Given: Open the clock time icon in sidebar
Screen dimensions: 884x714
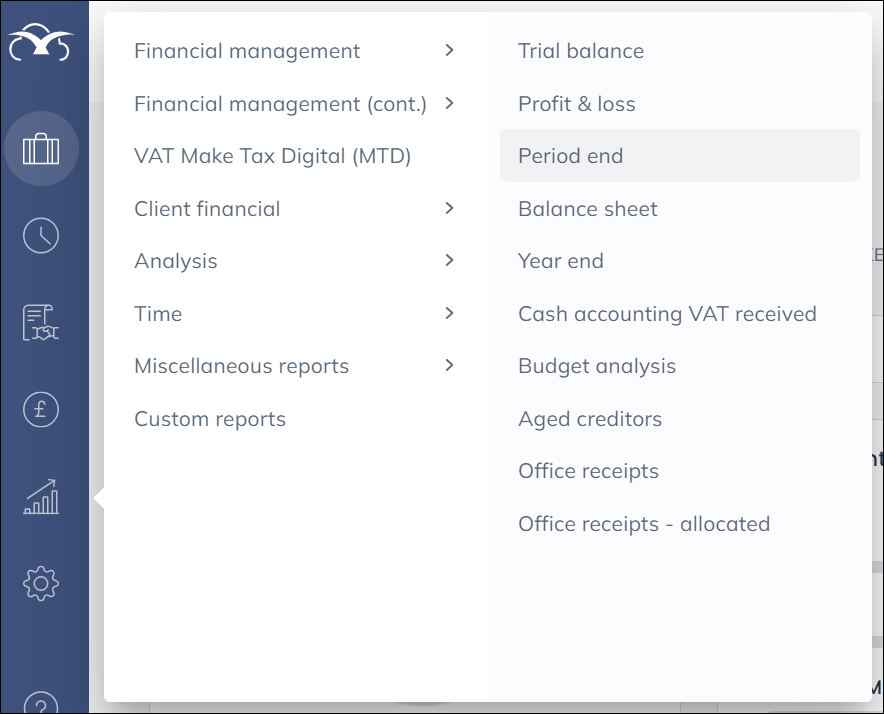Looking at the screenshot, I should point(41,236).
